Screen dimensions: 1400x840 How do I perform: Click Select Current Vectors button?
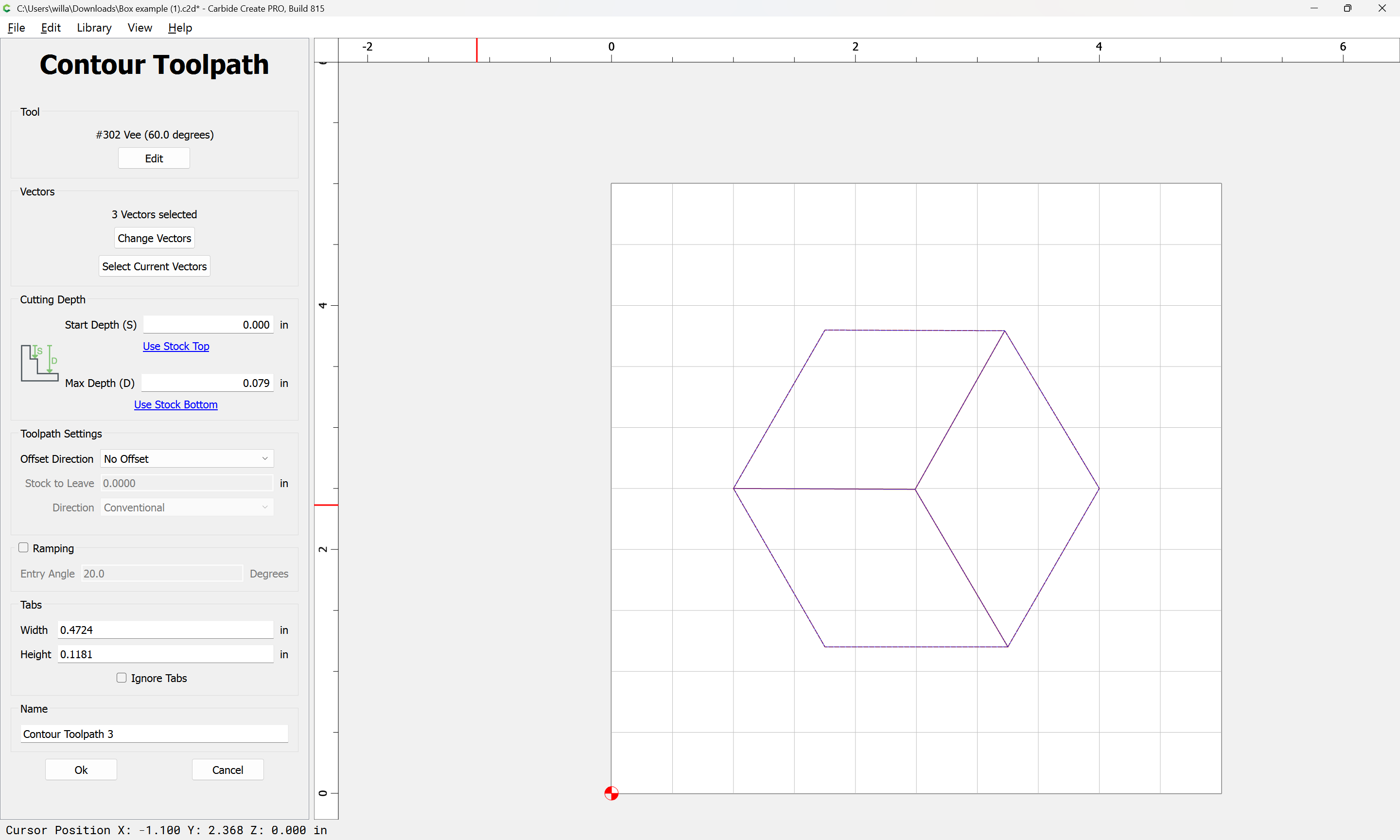pos(155,266)
